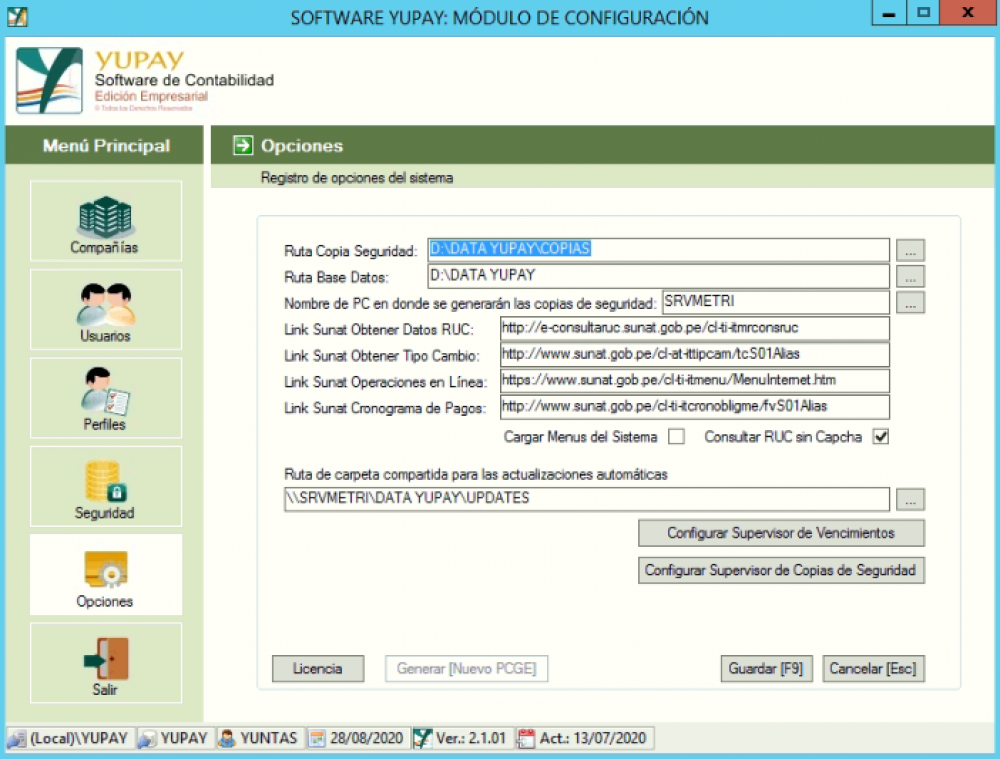This screenshot has width=1000, height=759.
Task: Click the Salir label in the sidebar
Action: coord(105,689)
